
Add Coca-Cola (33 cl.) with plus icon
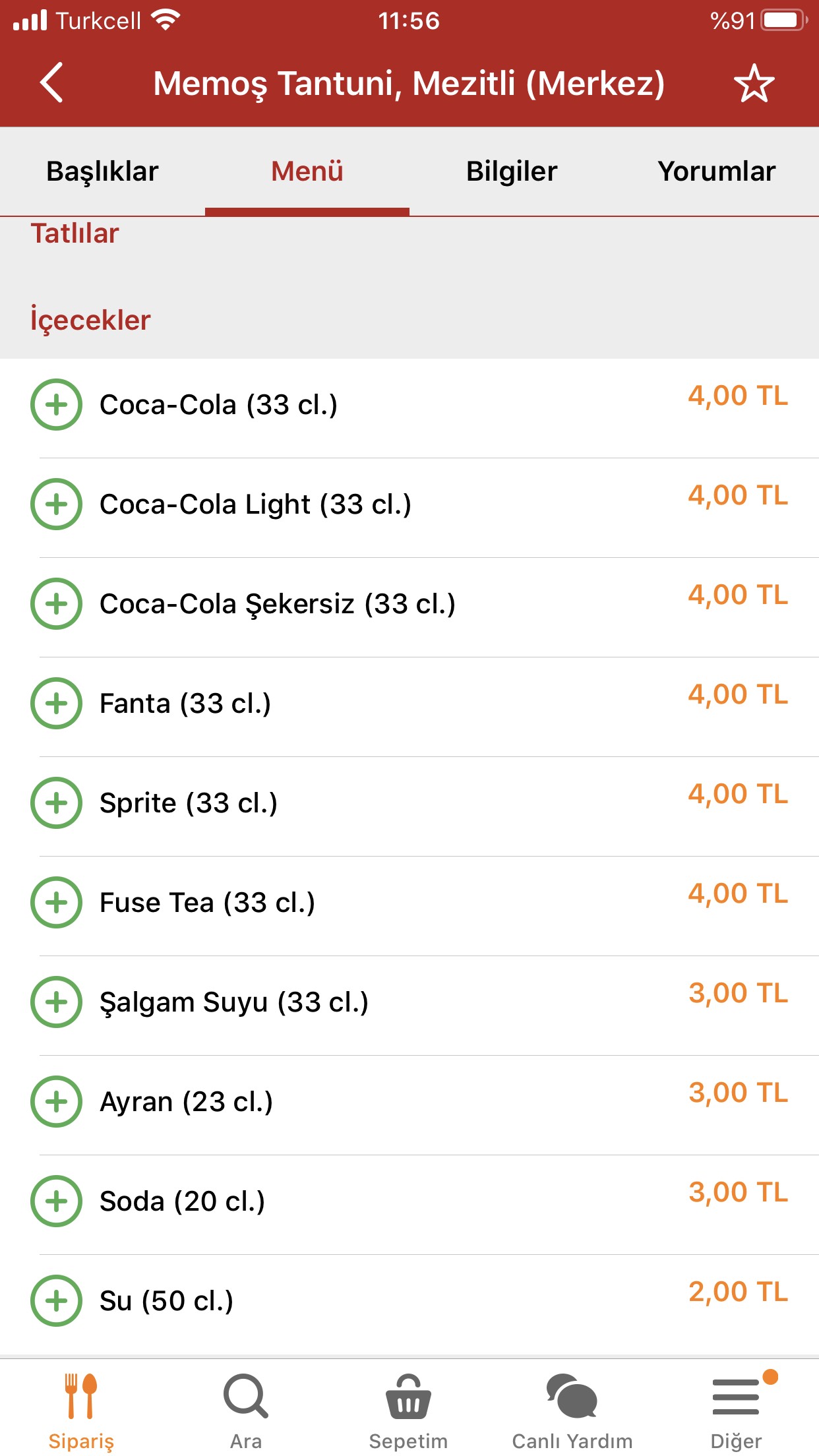pyautogui.click(x=56, y=404)
